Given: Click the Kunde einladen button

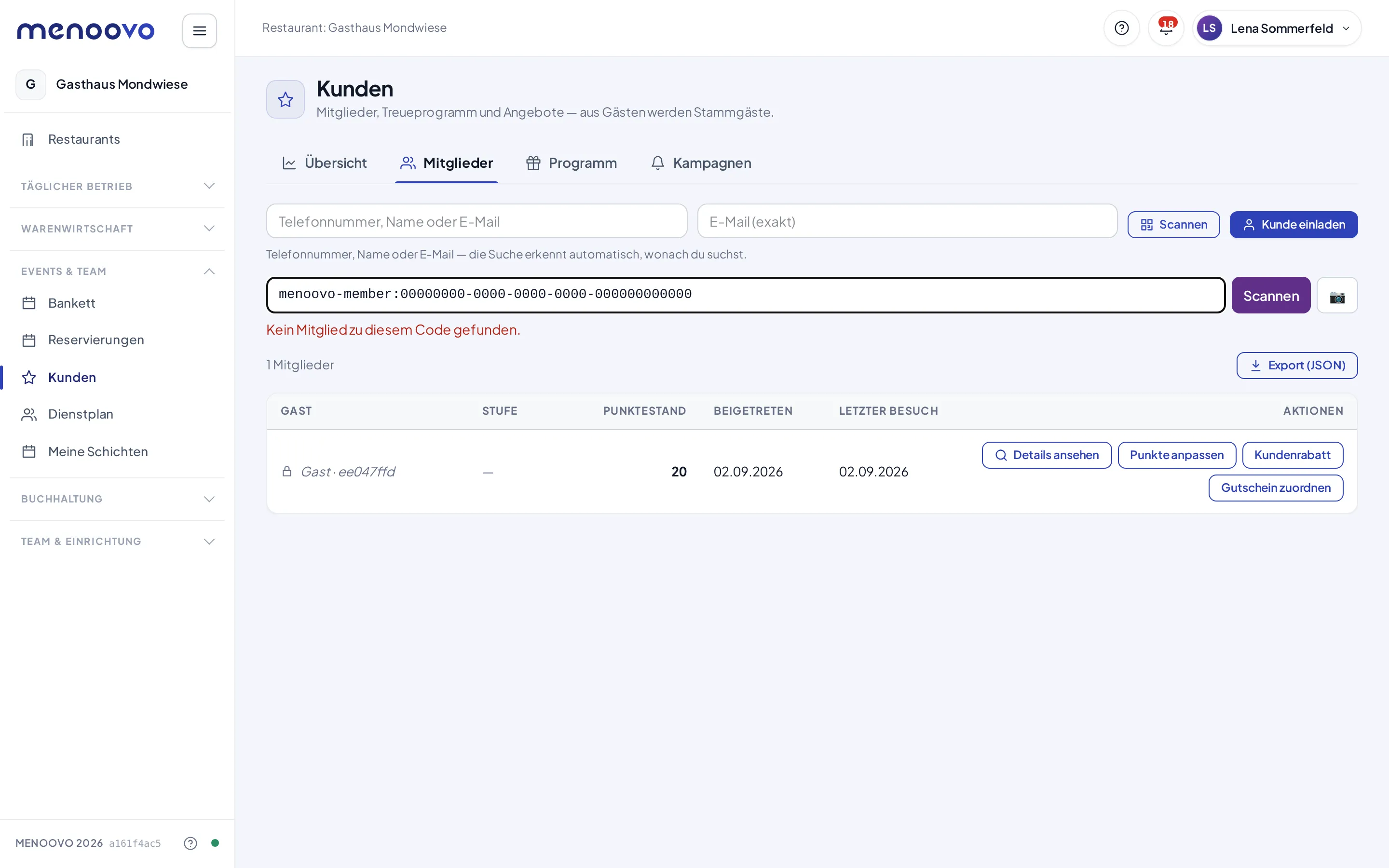Looking at the screenshot, I should [x=1293, y=224].
